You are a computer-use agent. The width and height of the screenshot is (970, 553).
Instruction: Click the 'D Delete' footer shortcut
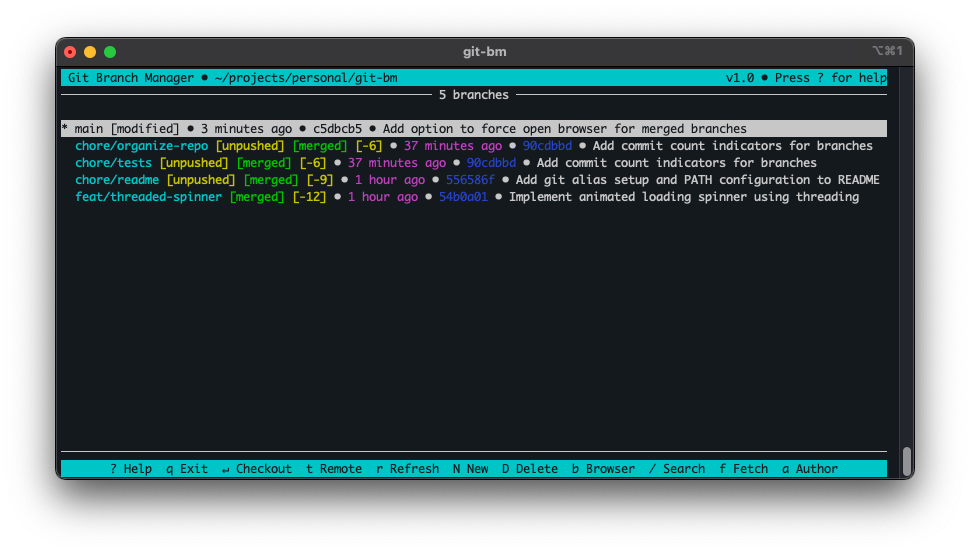(530, 469)
